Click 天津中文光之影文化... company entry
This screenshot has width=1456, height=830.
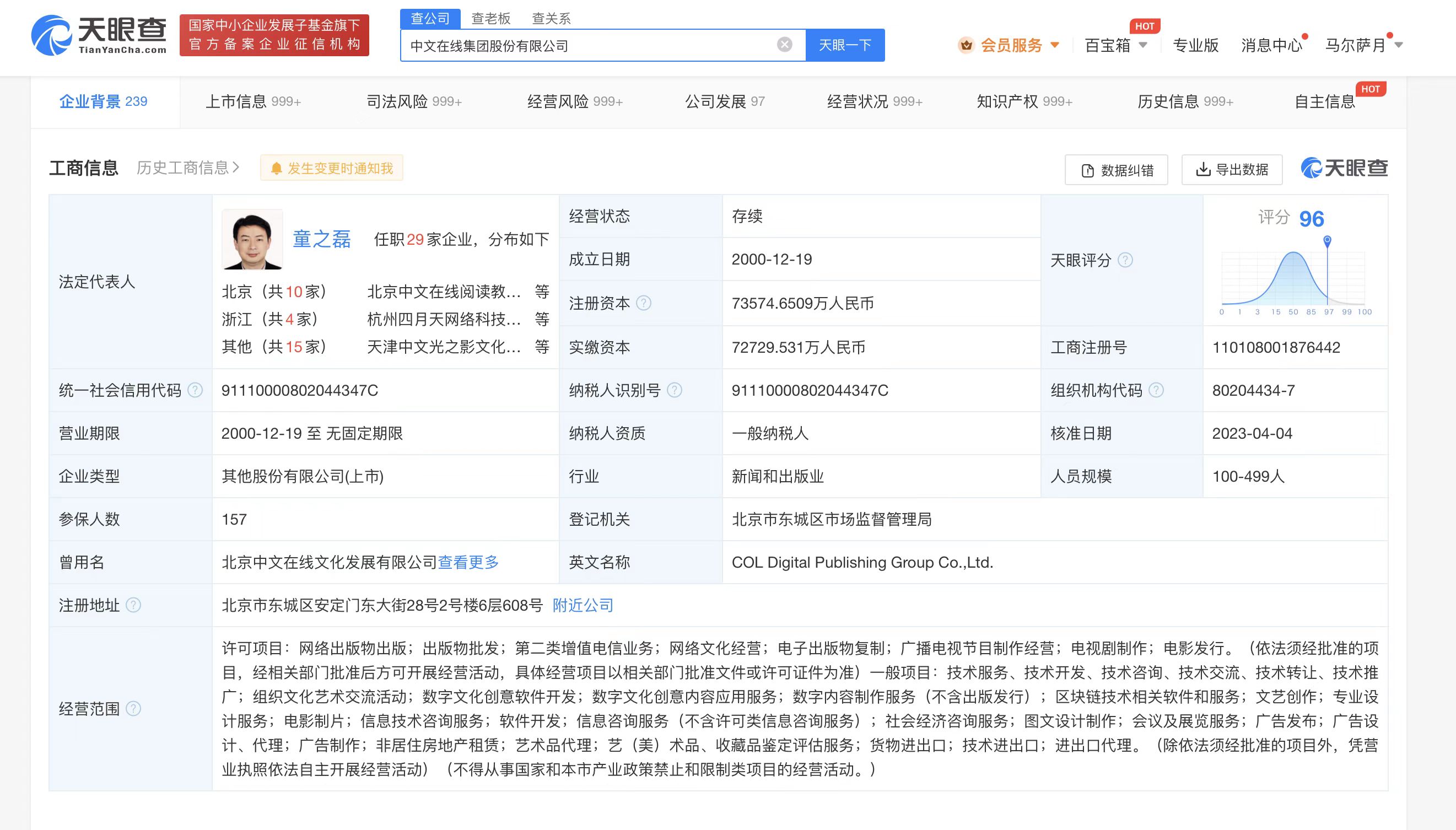[x=444, y=346]
